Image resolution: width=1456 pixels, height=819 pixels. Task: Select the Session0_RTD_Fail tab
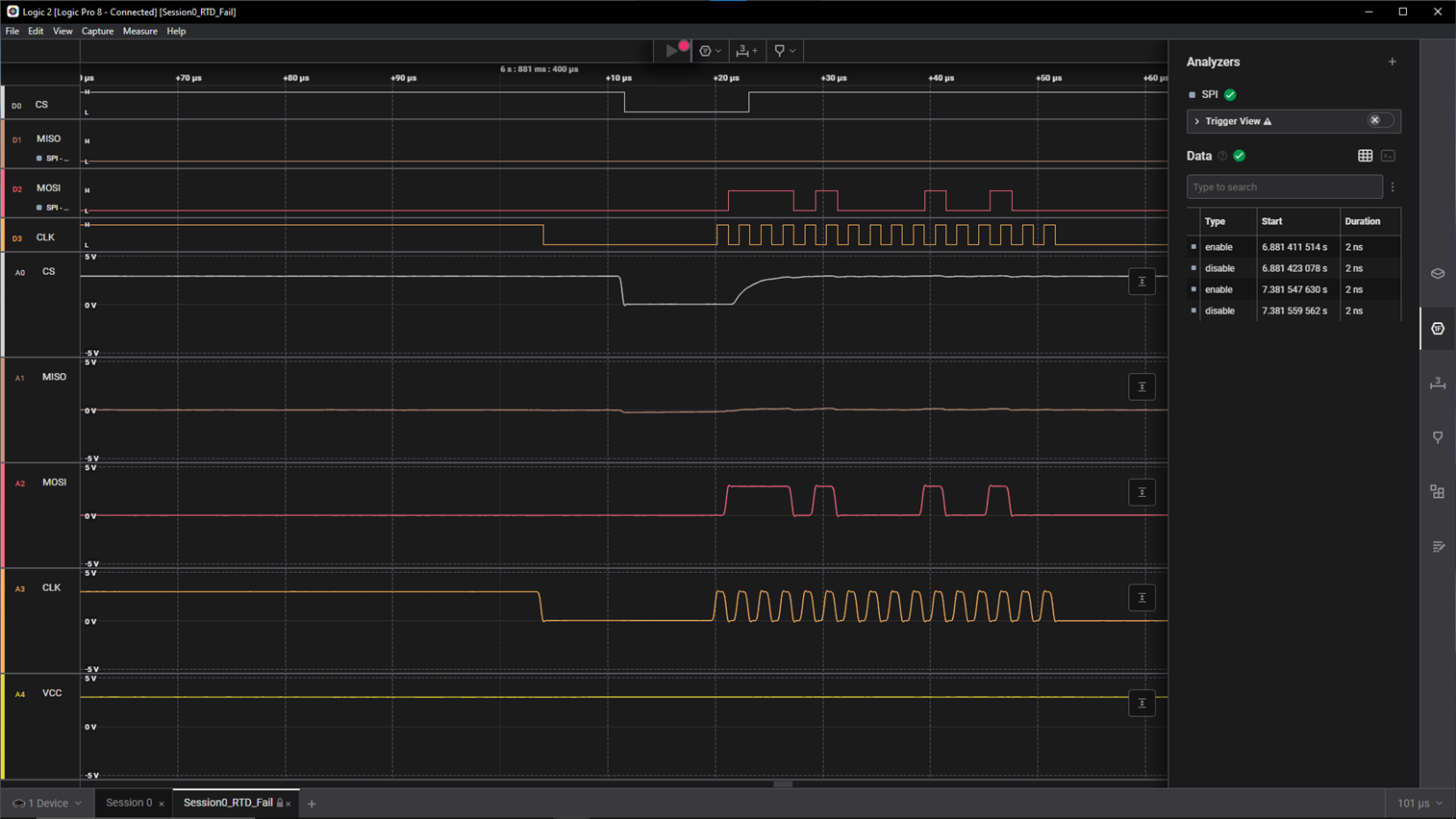click(x=228, y=803)
